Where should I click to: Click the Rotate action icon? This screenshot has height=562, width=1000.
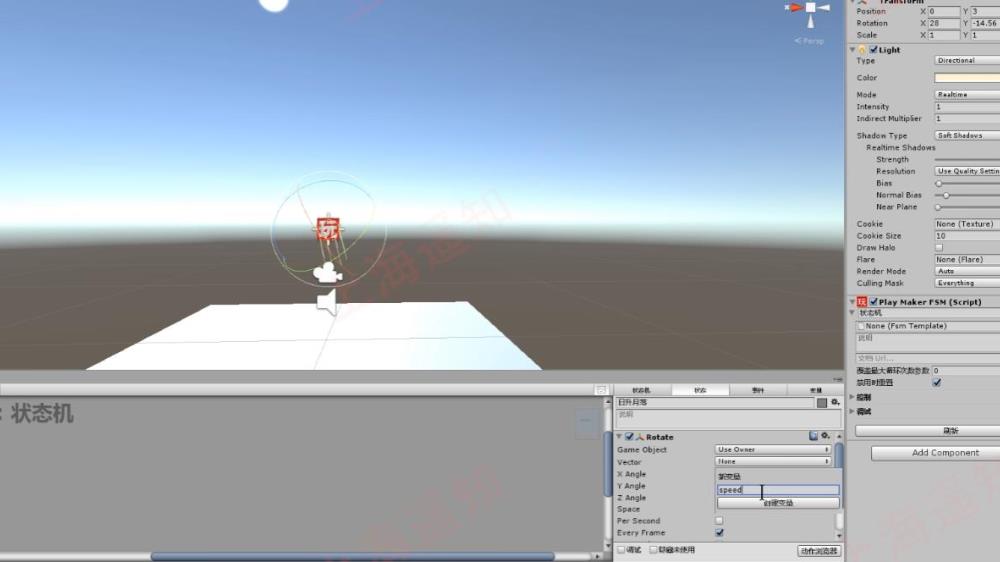640,437
